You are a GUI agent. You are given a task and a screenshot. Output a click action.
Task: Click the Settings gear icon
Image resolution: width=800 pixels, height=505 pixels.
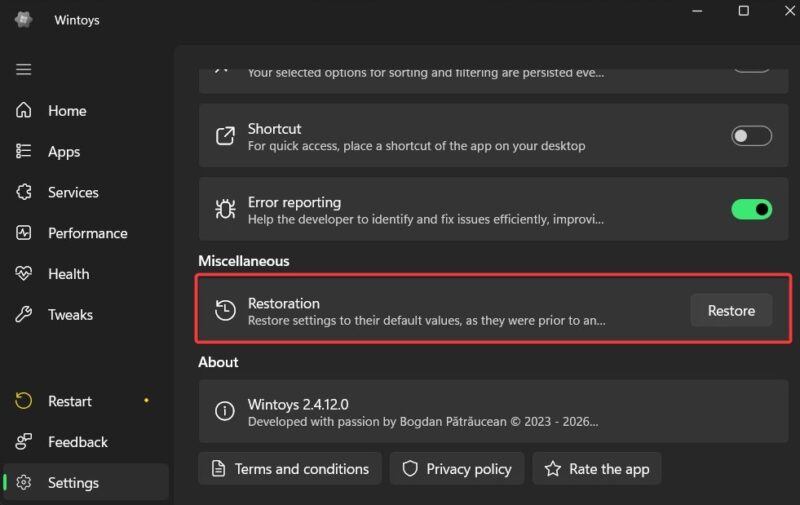(23, 482)
